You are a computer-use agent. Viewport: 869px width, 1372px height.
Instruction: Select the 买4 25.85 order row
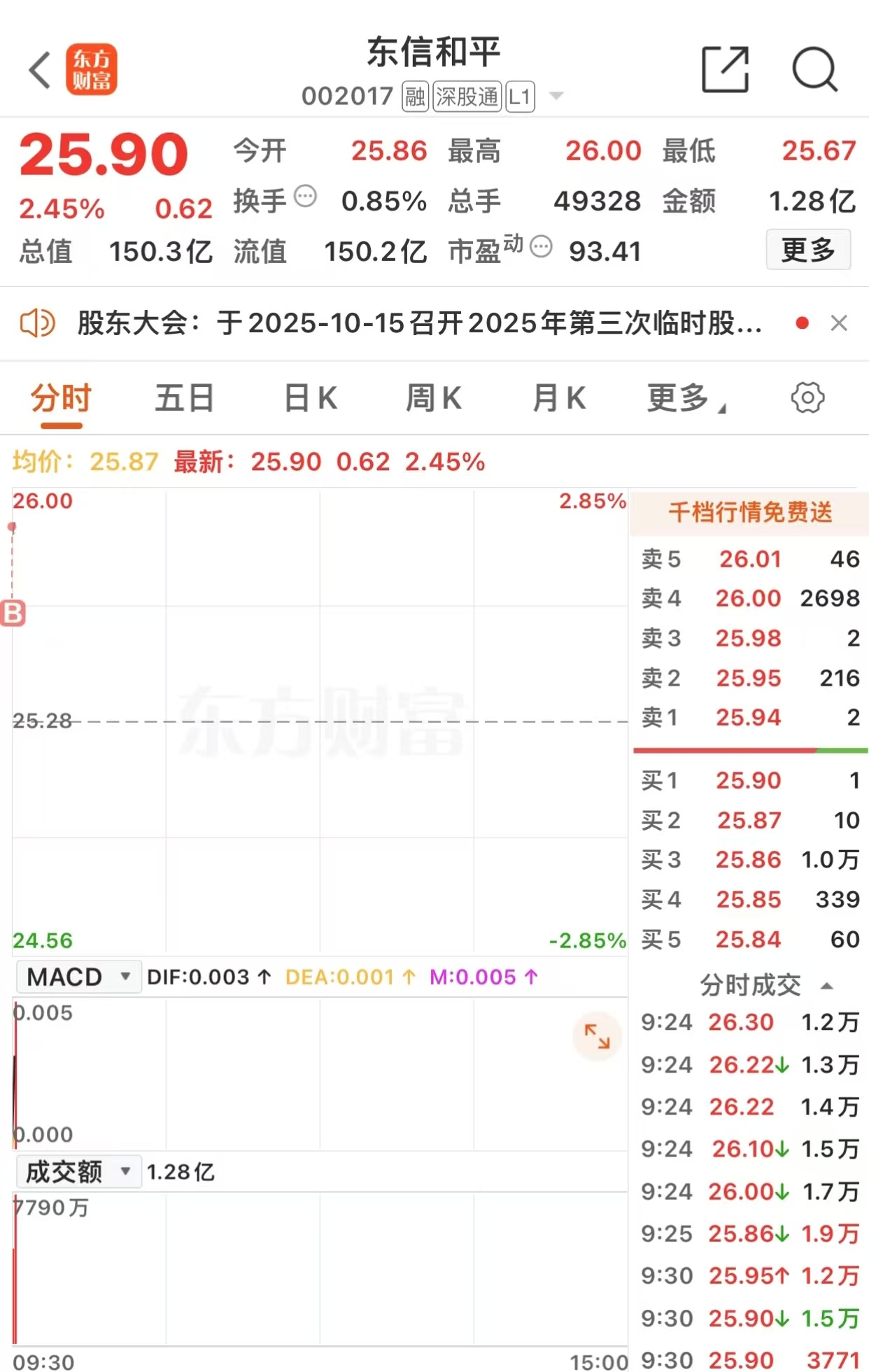(x=750, y=899)
